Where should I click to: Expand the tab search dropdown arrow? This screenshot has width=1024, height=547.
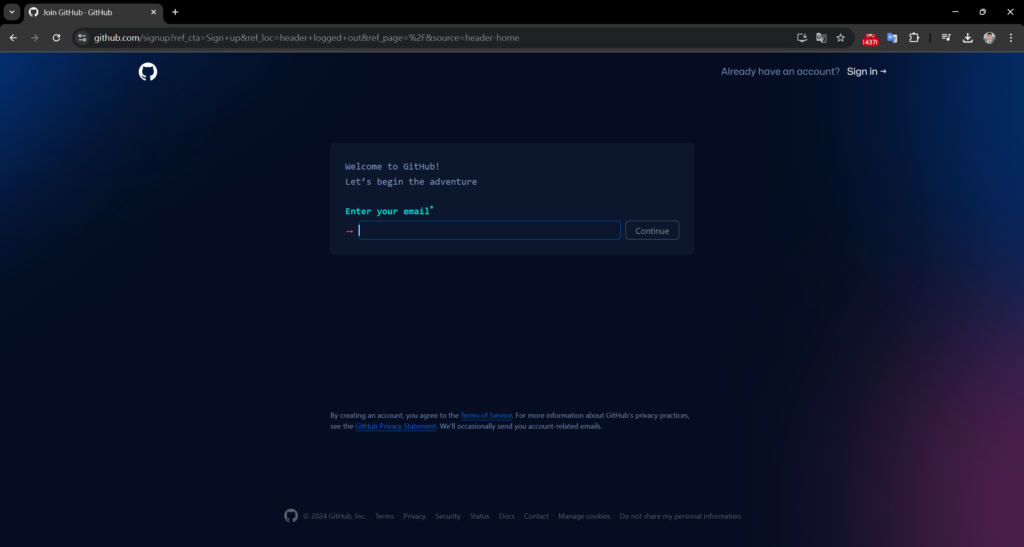coord(12,12)
